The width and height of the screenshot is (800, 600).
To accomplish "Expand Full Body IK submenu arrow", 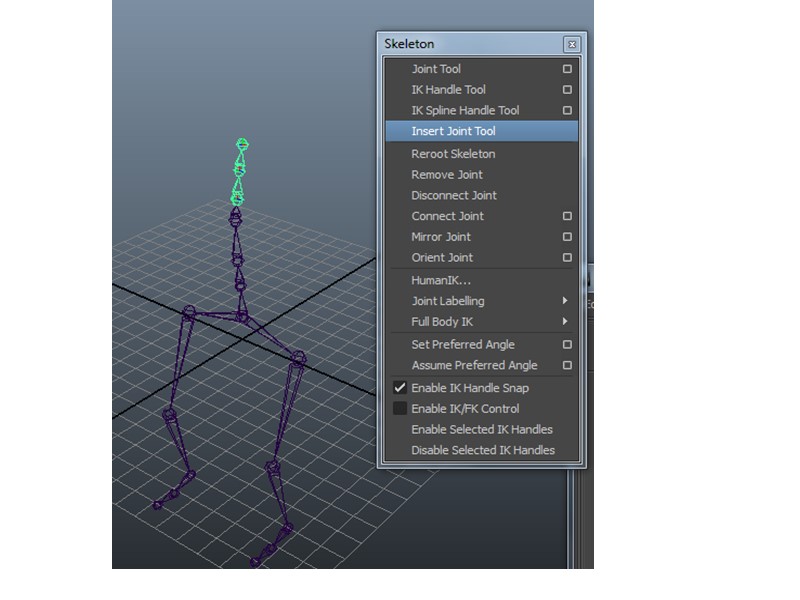I will coord(565,321).
